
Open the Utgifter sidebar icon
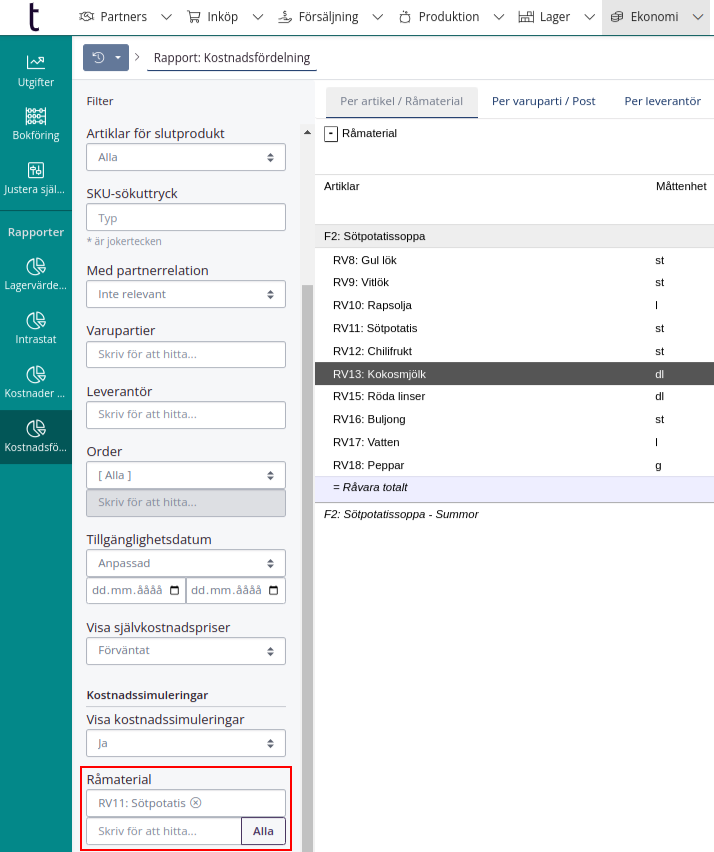click(36, 70)
